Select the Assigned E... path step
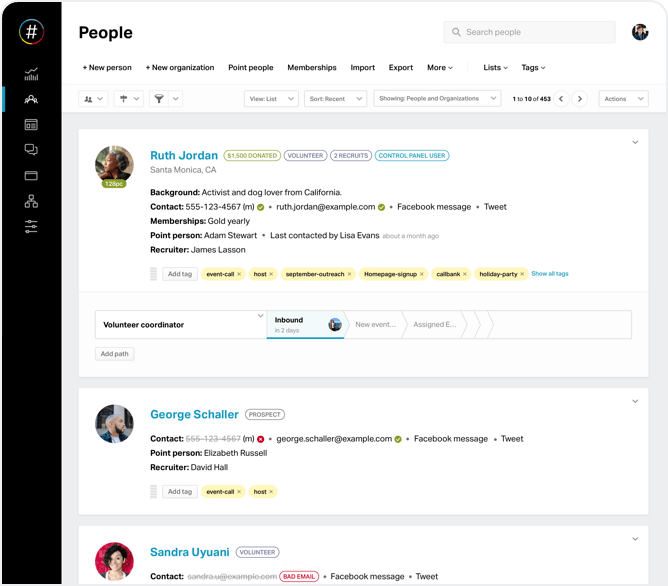This screenshot has height=586, width=668. pos(435,325)
